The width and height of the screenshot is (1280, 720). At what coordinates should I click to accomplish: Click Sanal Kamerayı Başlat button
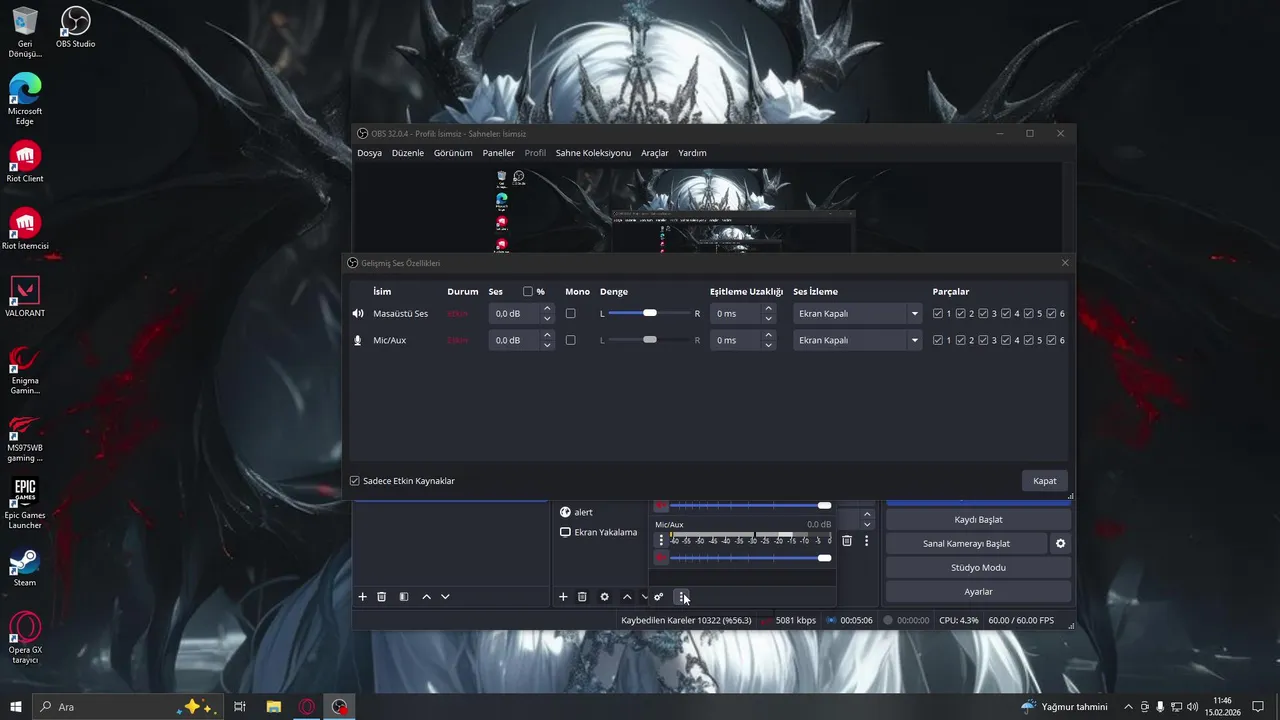coord(966,544)
